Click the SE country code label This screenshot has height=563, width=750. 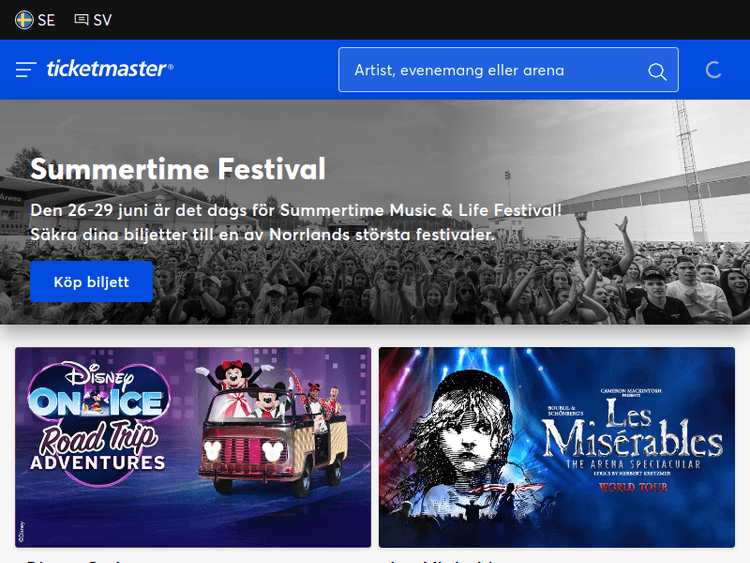46,20
